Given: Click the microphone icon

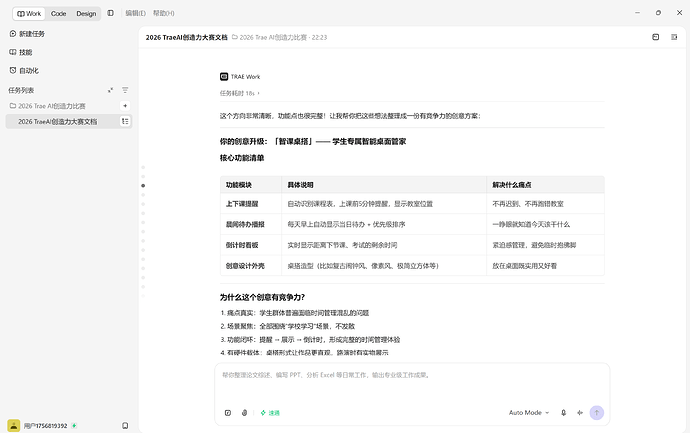Looking at the screenshot, I should 563,413.
